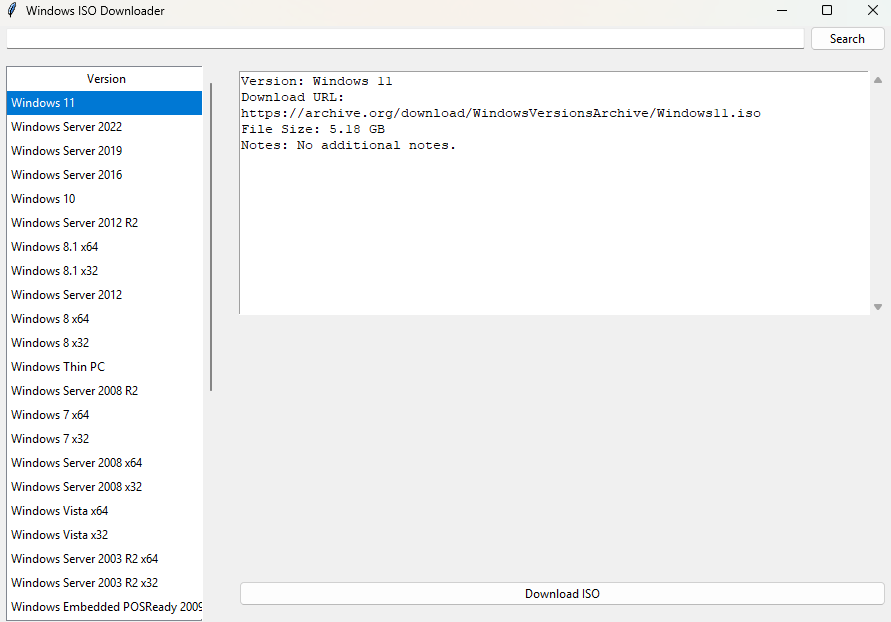
Task: Choose Windows 8 x64 row
Action: (105, 319)
